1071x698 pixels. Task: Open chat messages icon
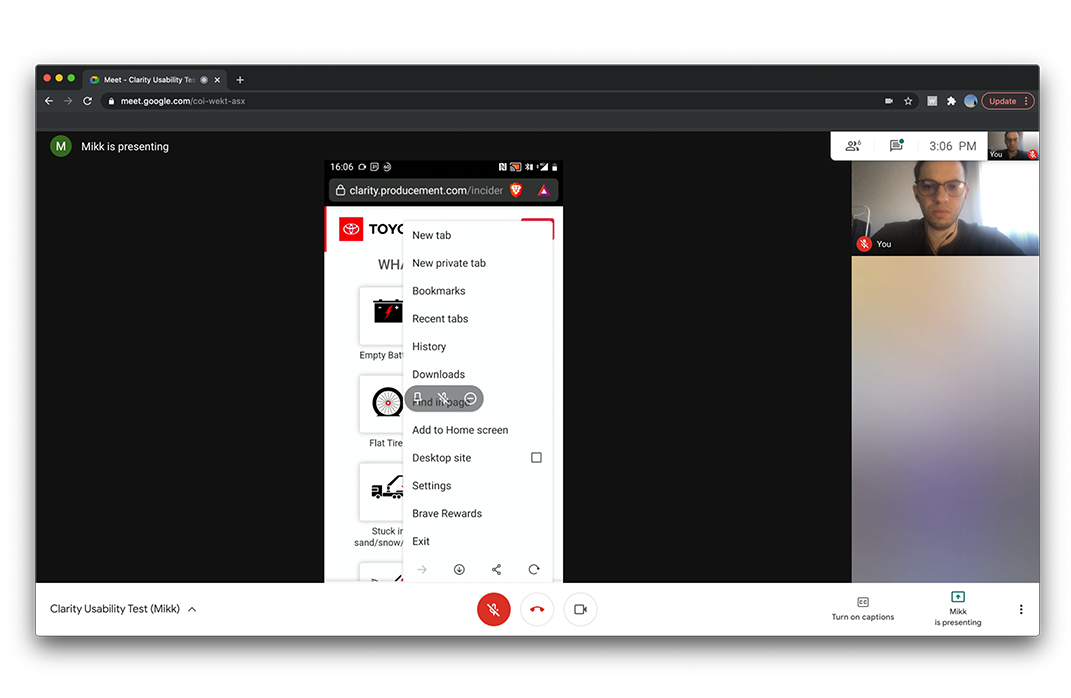coord(896,145)
